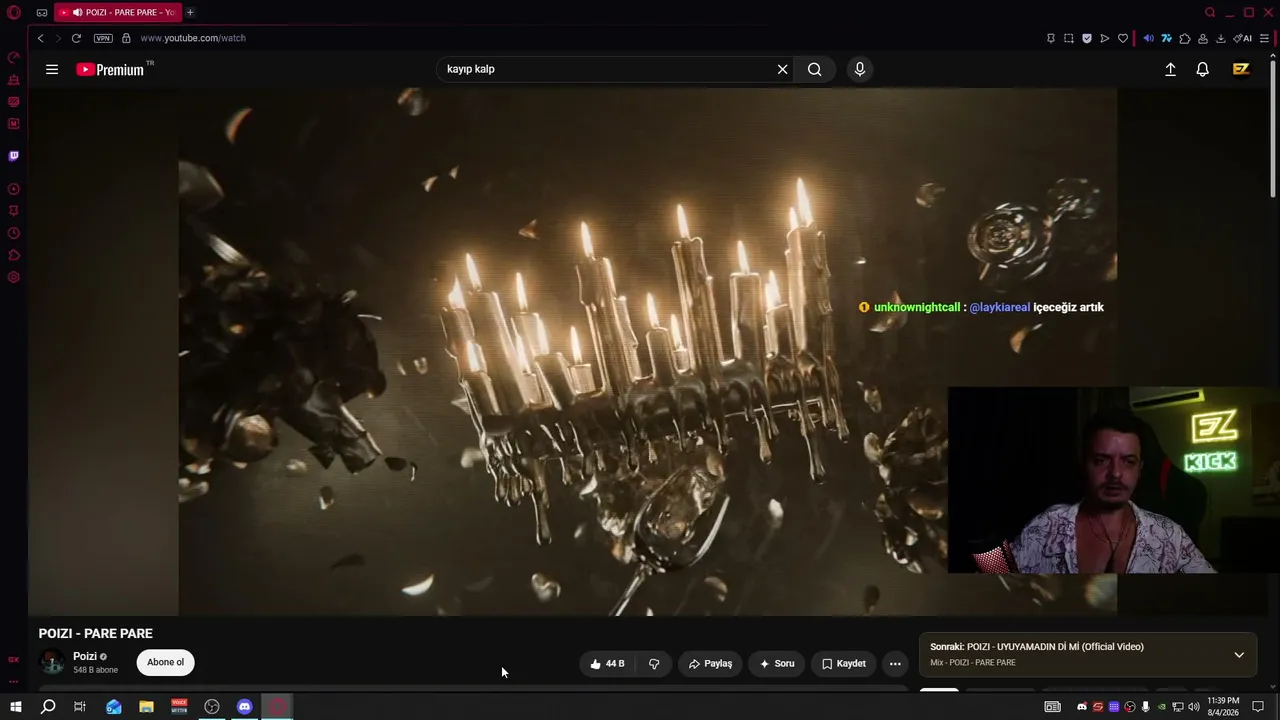Open Windows taskbar search
This screenshot has width=1280, height=720.
pos(47,707)
